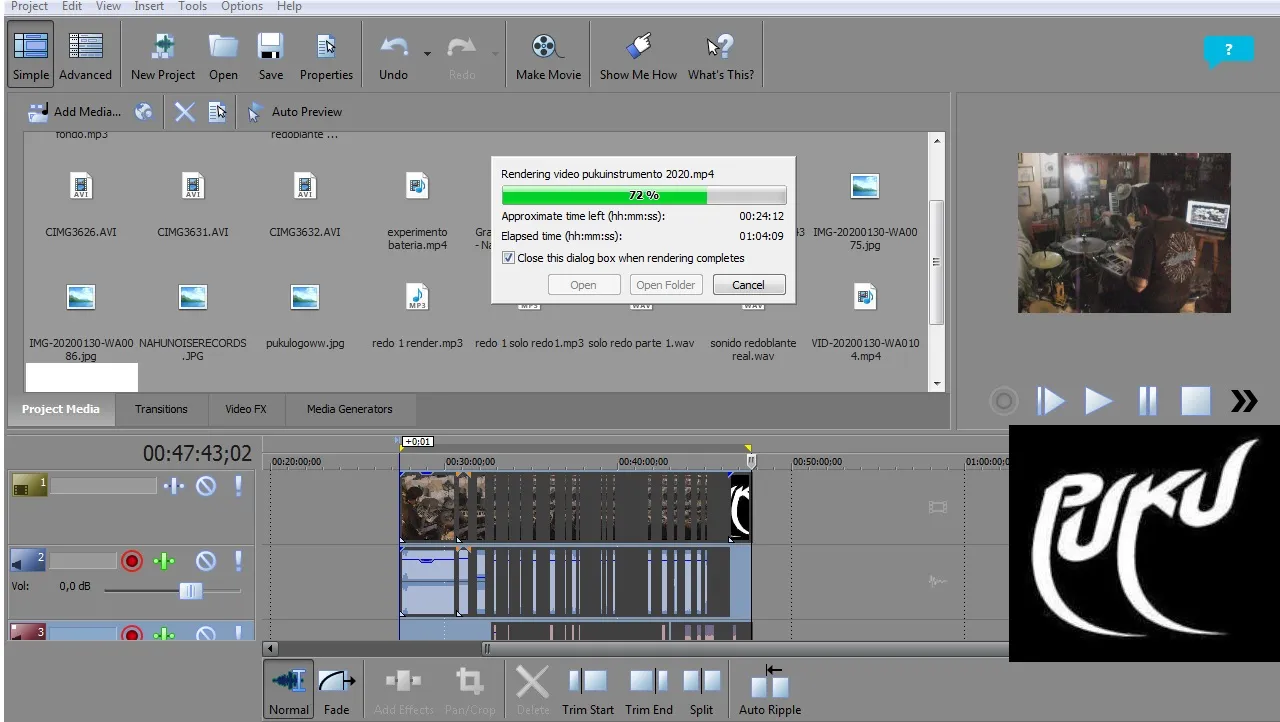
Task: Play from start in preview
Action: tap(1050, 401)
